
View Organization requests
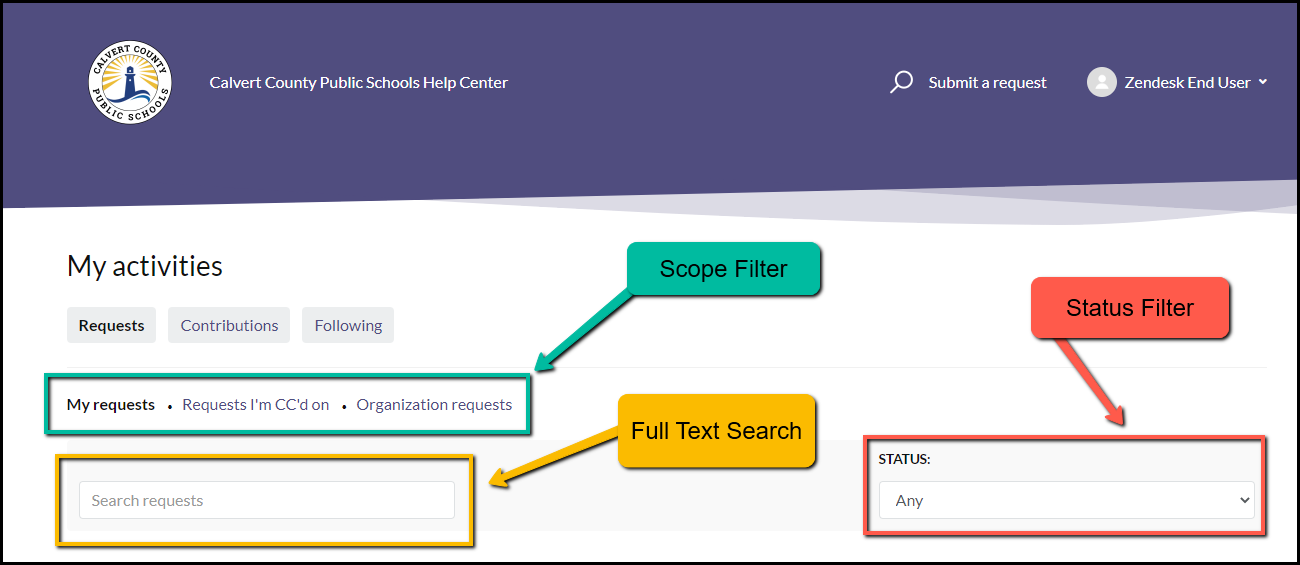coord(434,405)
